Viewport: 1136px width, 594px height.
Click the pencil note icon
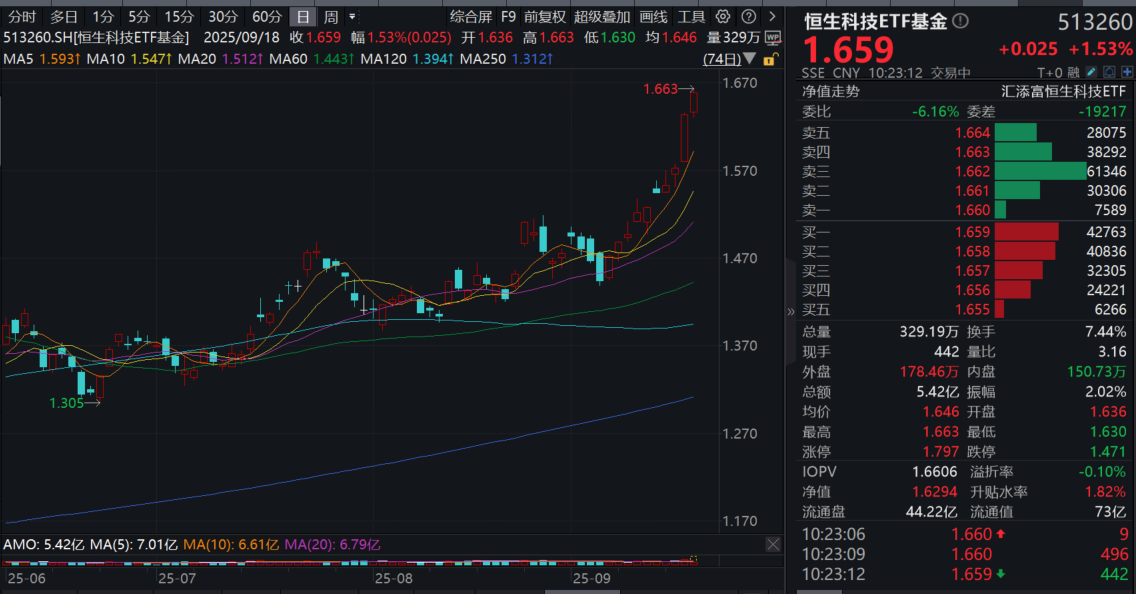1091,72
